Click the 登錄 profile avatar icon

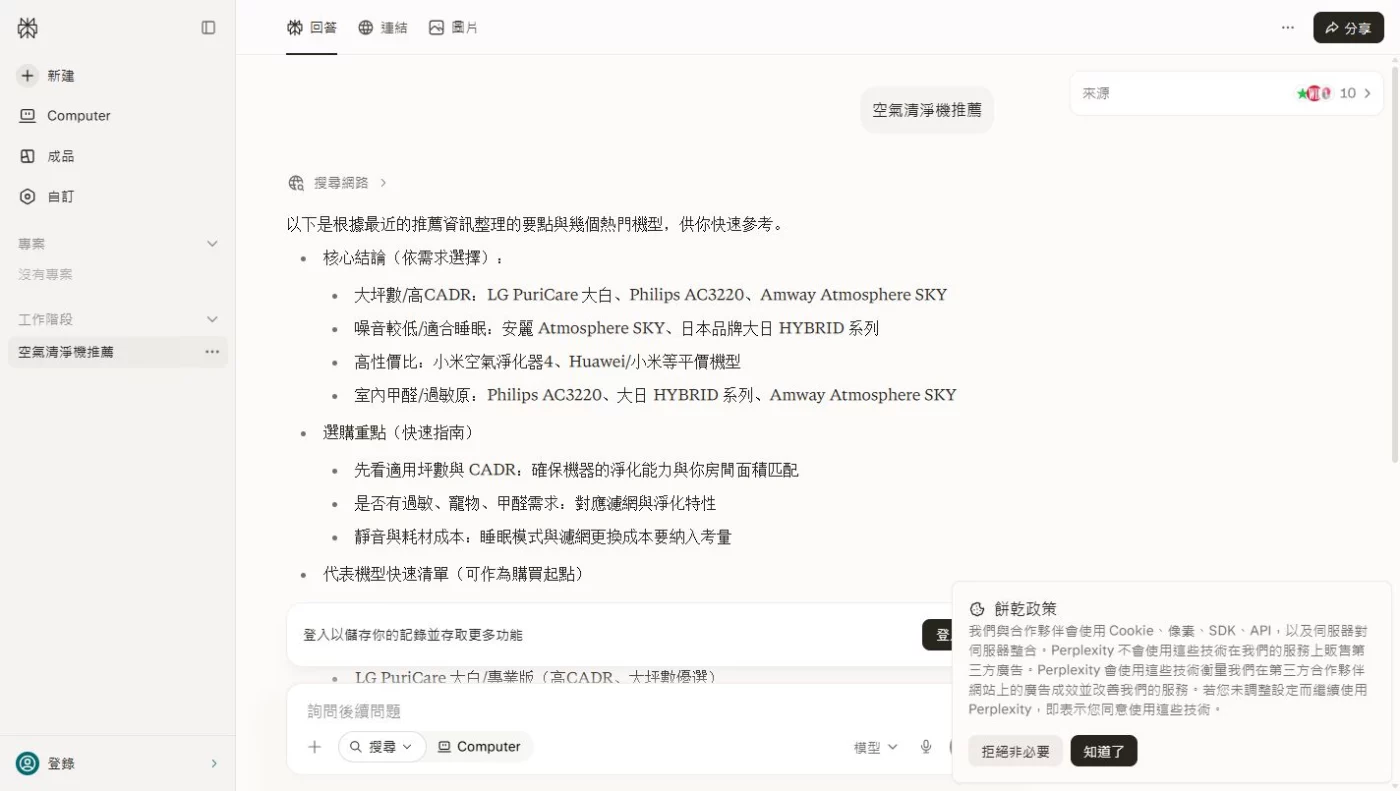pos(28,764)
